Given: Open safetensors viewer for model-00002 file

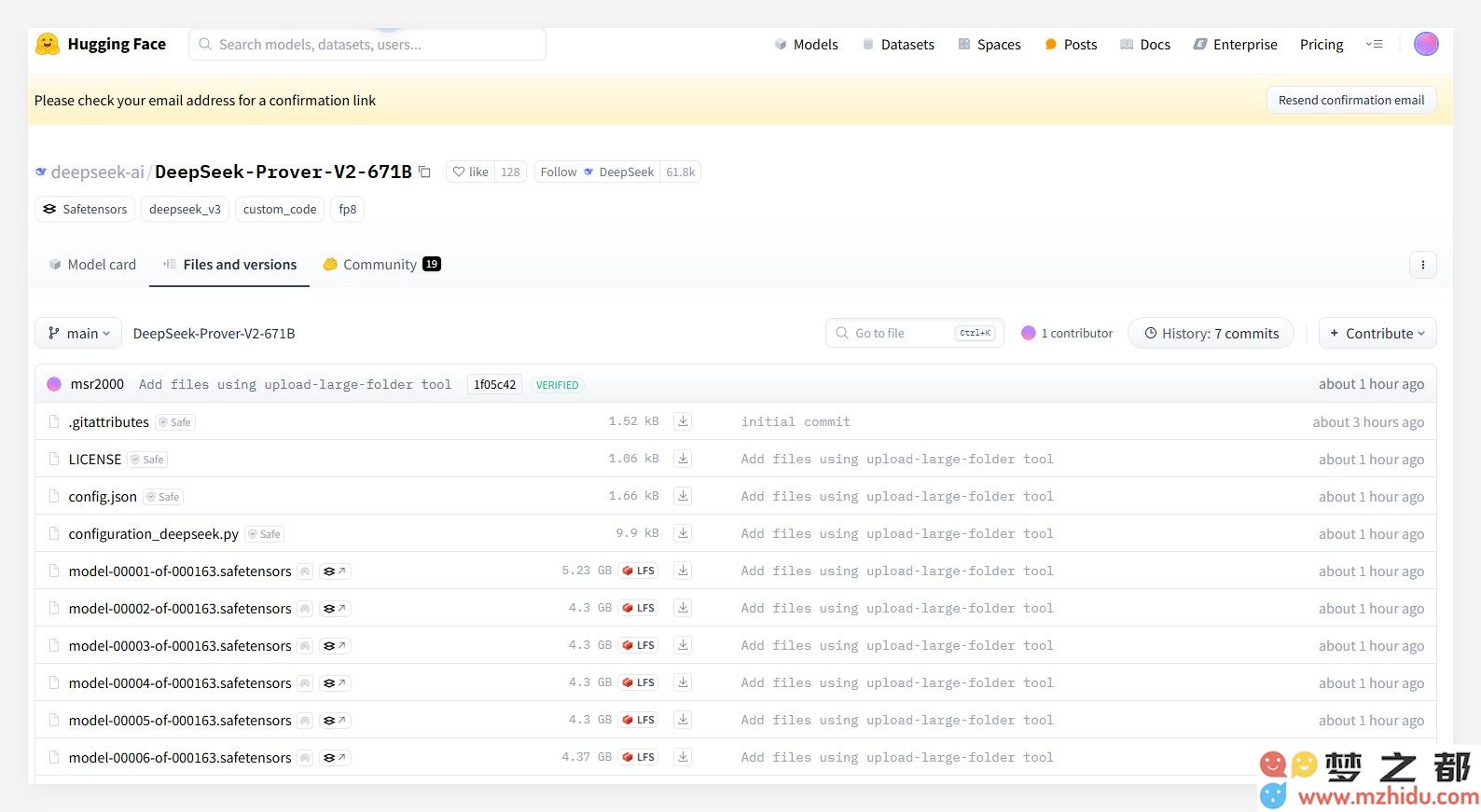Looking at the screenshot, I should (x=334, y=609).
